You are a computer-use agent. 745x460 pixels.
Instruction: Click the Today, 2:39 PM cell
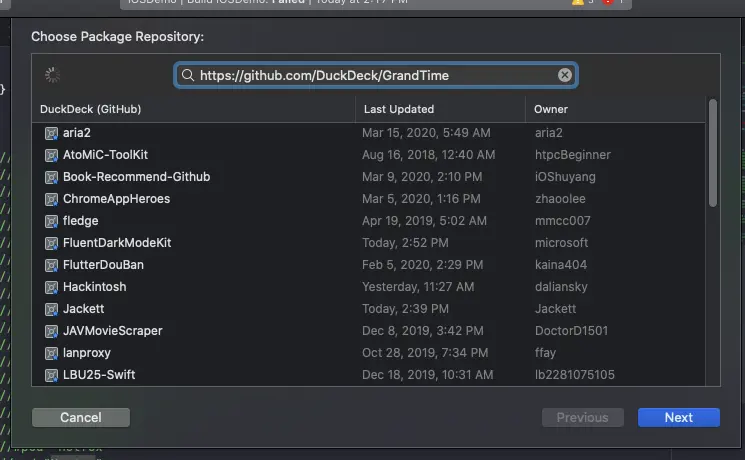click(405, 309)
